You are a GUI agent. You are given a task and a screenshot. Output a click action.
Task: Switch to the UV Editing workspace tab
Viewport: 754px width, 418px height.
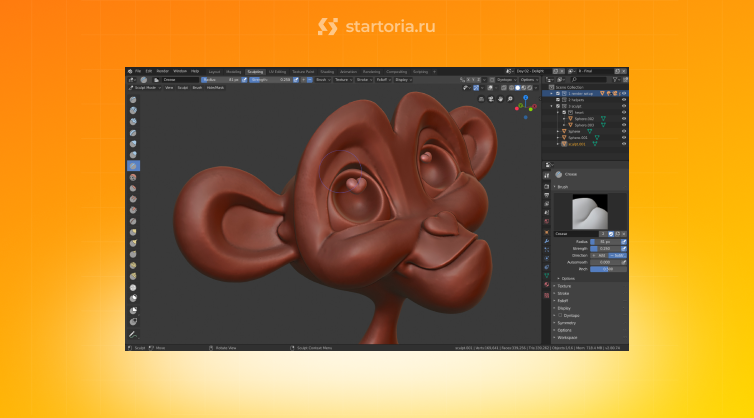point(277,72)
